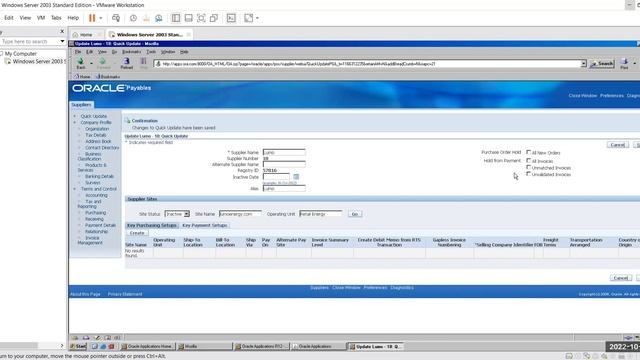640x360 pixels.
Task: Click the Close Window link in Oracle header
Action: (583, 96)
